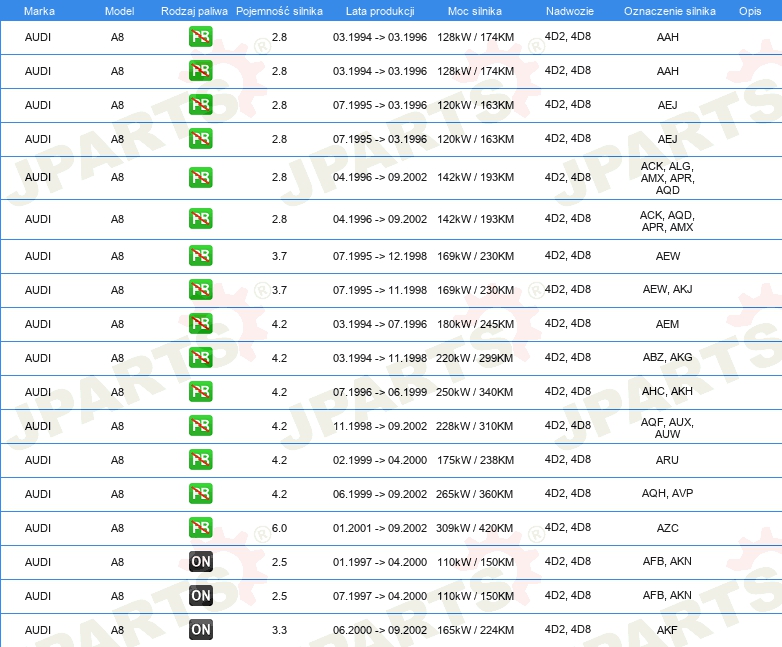The height and width of the screenshot is (647, 782).
Task: Click power value 165kW / 224KM
Action: point(475,630)
